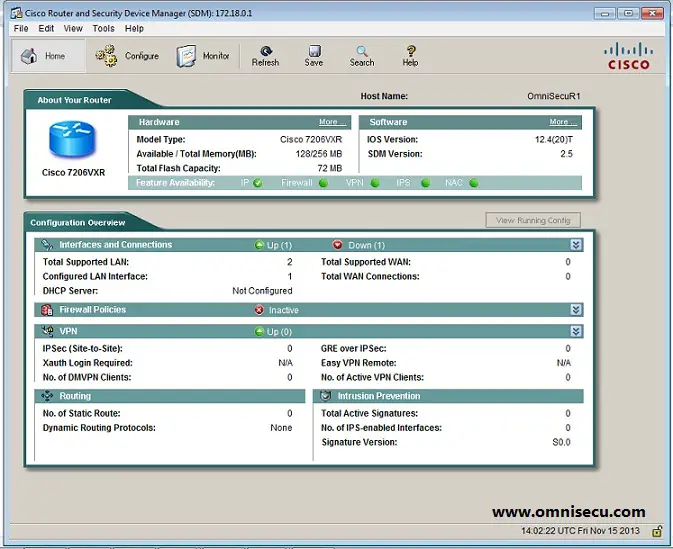The height and width of the screenshot is (549, 673).
Task: Click the VPN feature green indicator
Action: pos(375,183)
